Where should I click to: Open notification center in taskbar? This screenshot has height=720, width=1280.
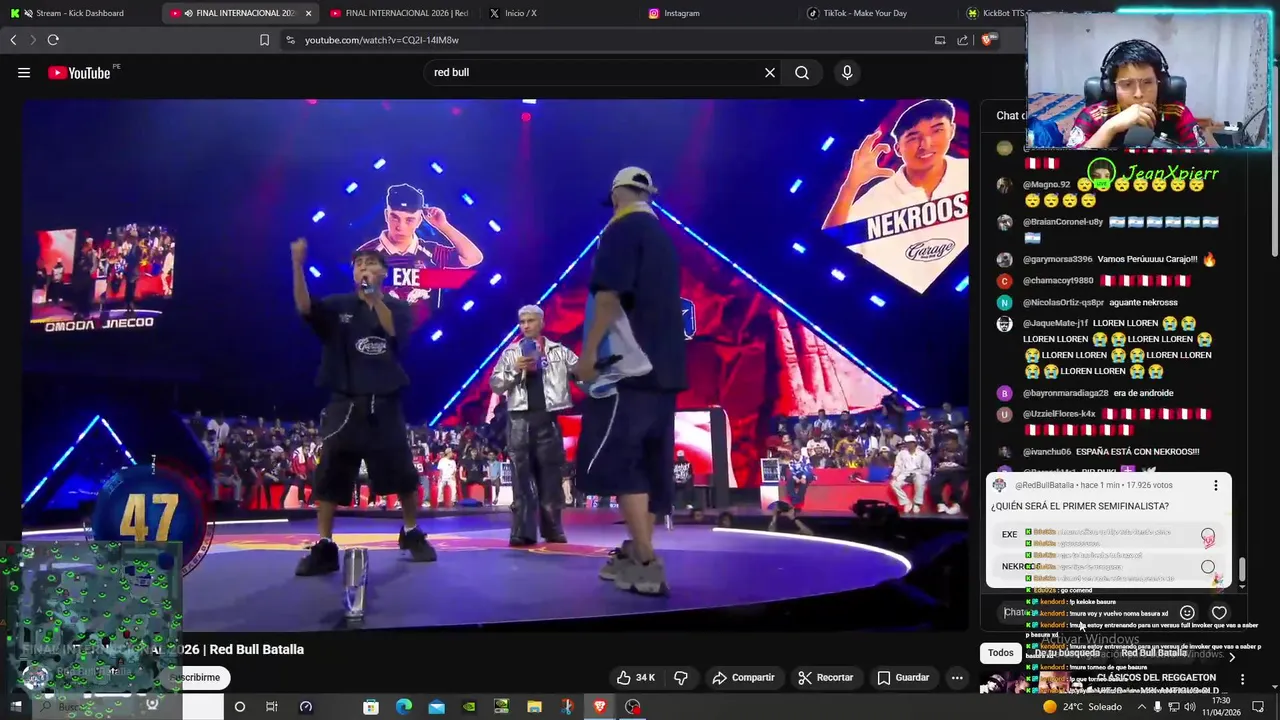[1258, 707]
